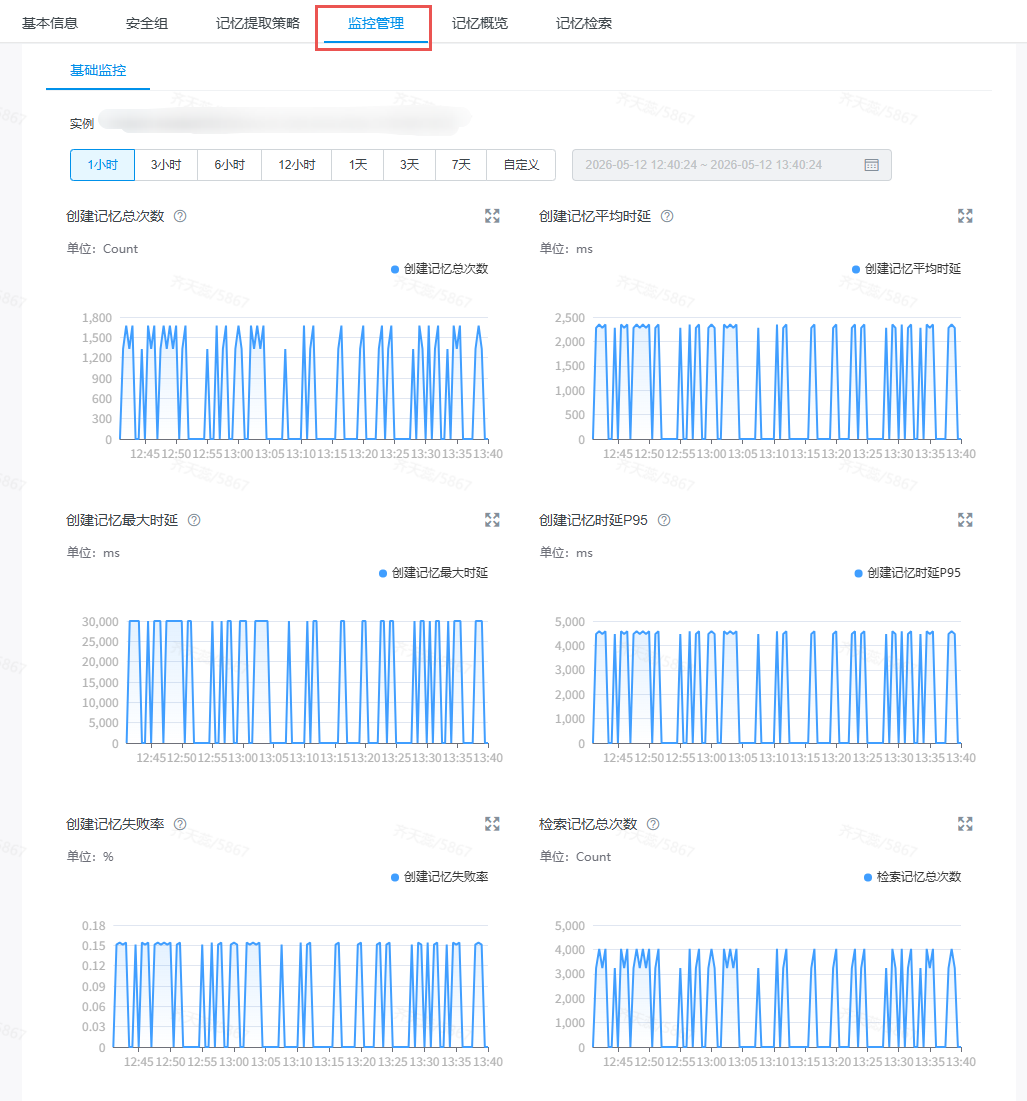1027x1101 pixels.
Task: Click the 0.18 axis value in 创建记忆失败率 chart
Action: tap(93, 925)
